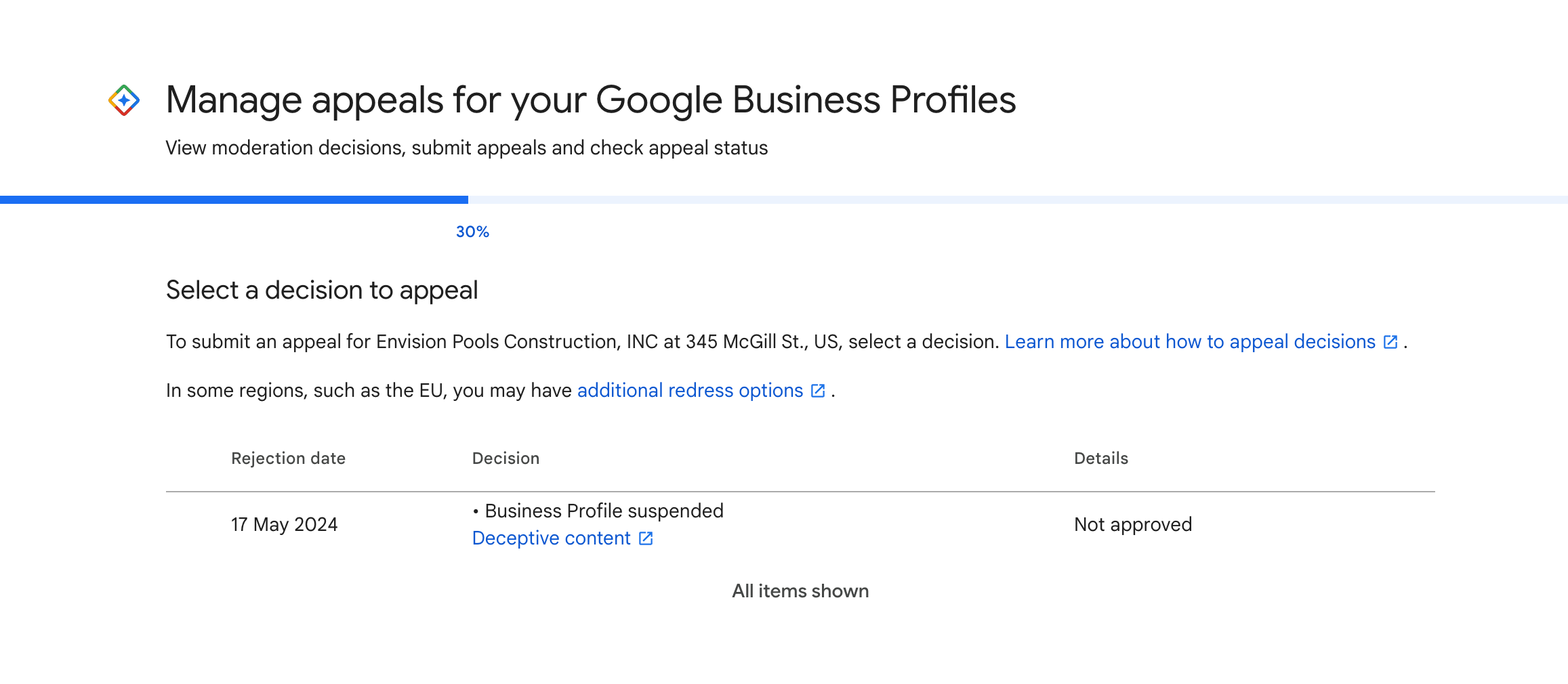Click the external link icon beside Deceptive content

pos(645,538)
